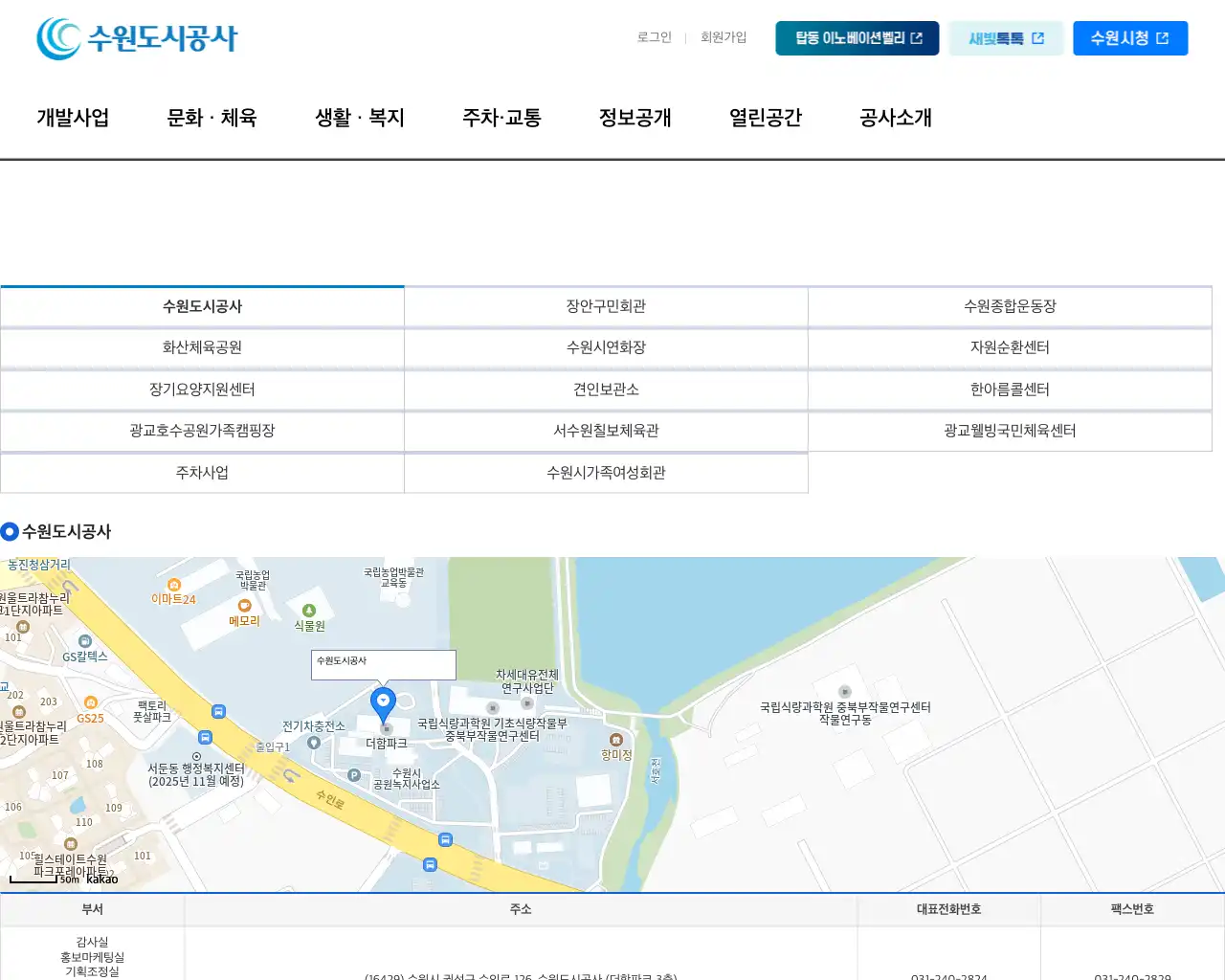Go to the 수원시청 website button
The image size is (1225, 980).
tap(1129, 38)
